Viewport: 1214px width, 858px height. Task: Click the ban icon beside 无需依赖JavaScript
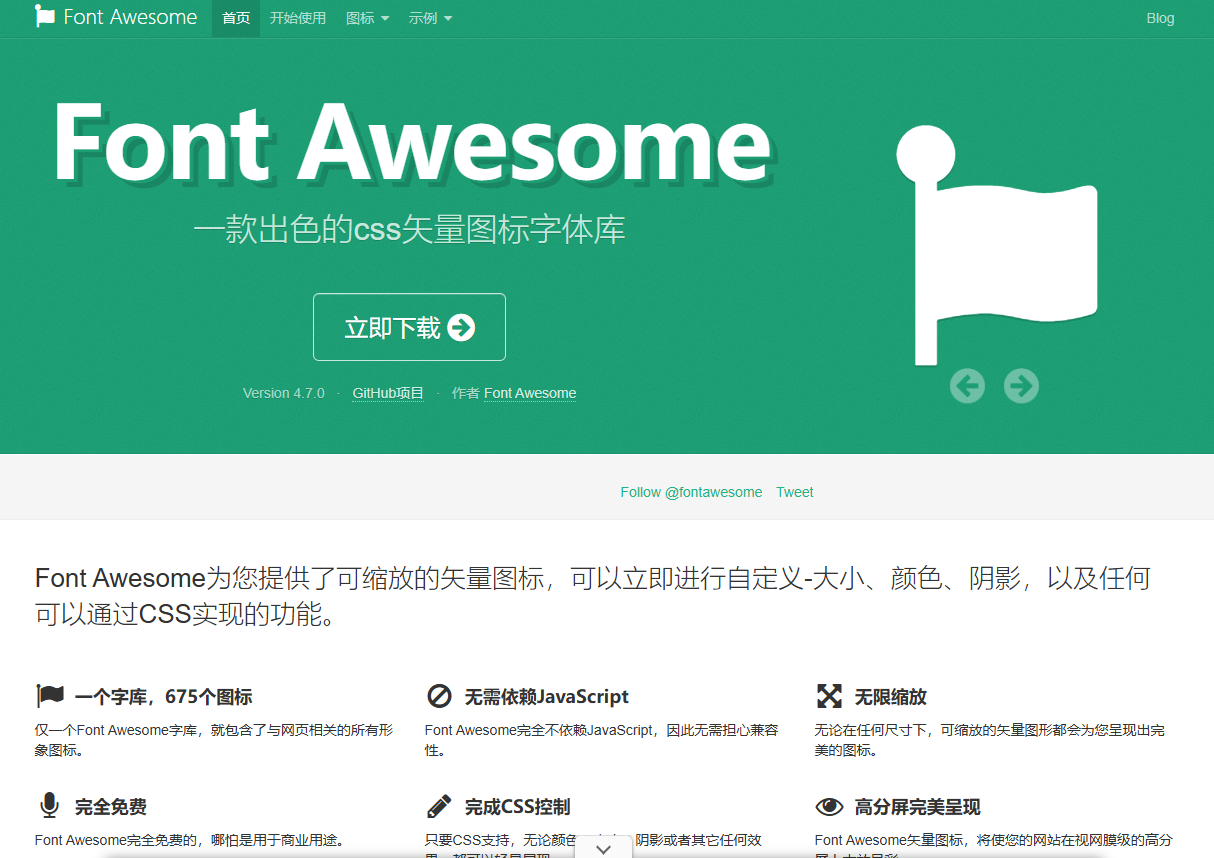439,696
